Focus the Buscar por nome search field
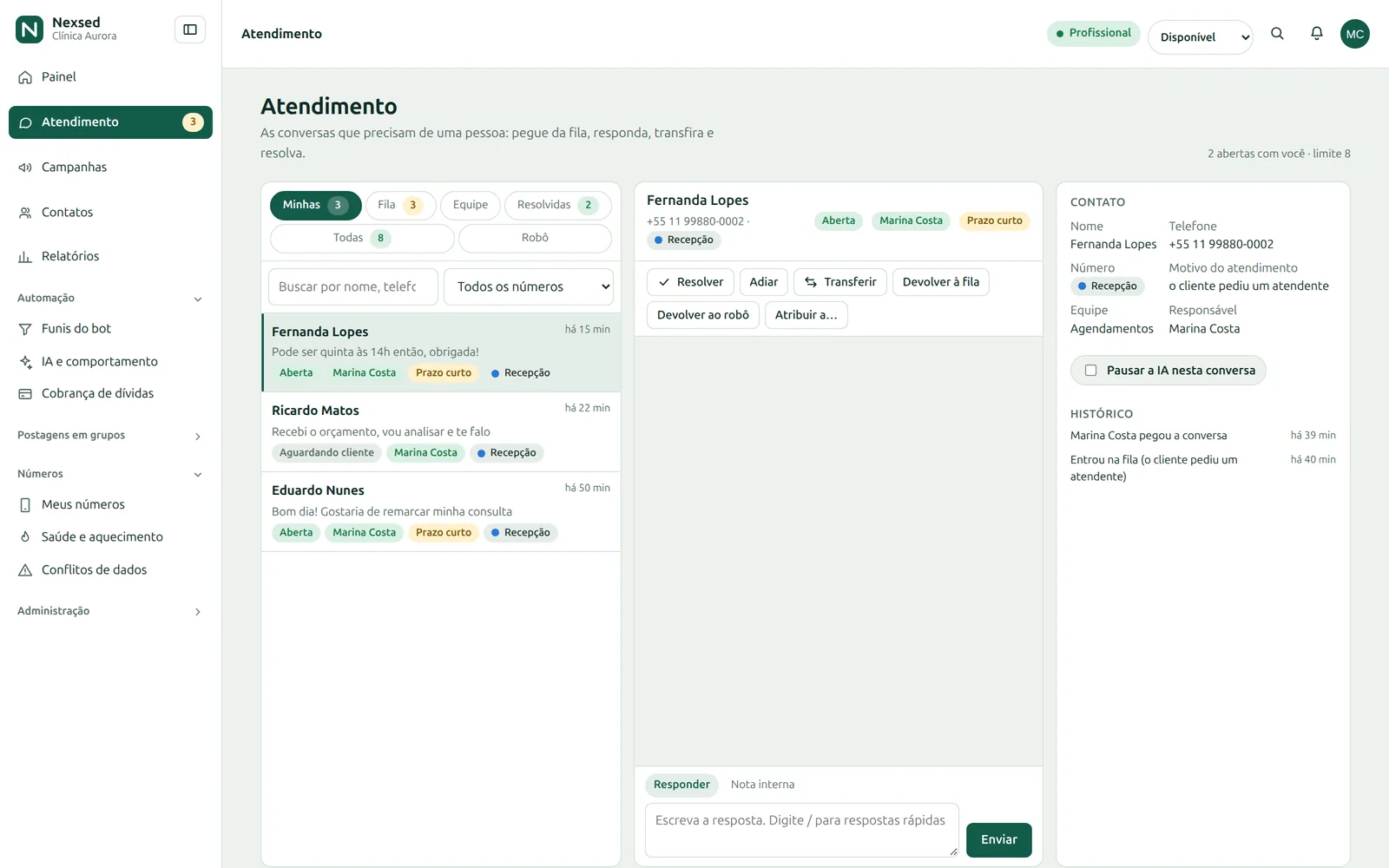The width and height of the screenshot is (1389, 868). (353, 287)
